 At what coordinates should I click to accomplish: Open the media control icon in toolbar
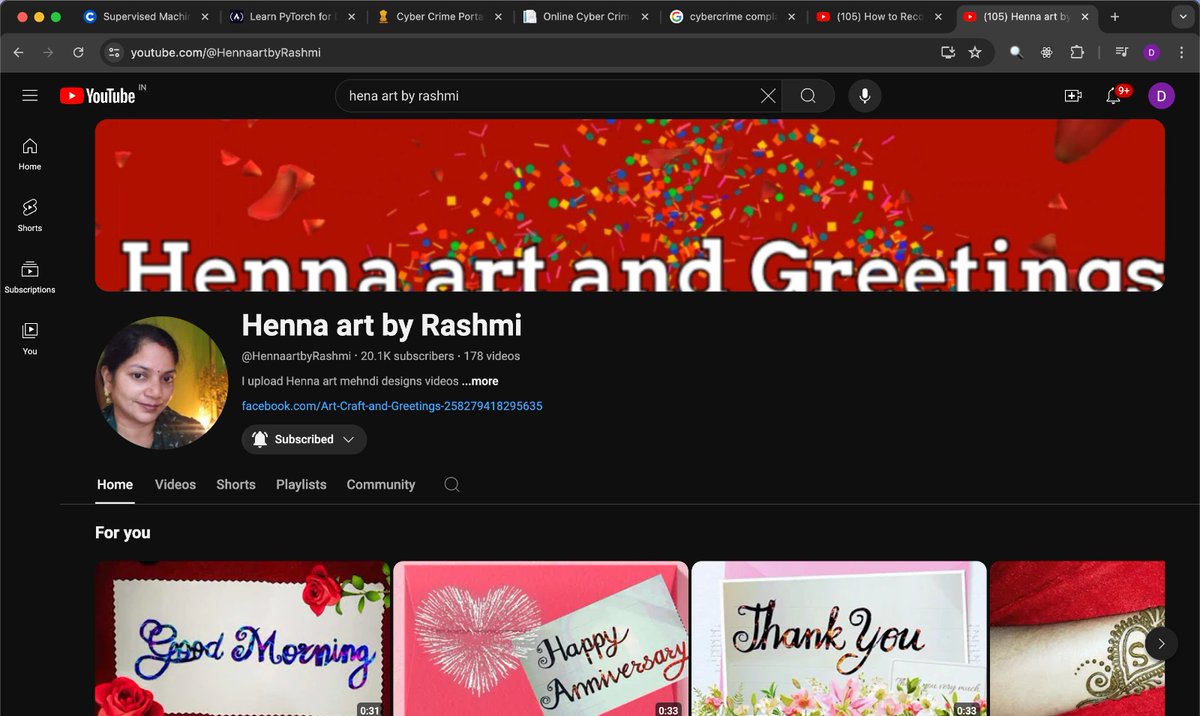(x=1122, y=52)
